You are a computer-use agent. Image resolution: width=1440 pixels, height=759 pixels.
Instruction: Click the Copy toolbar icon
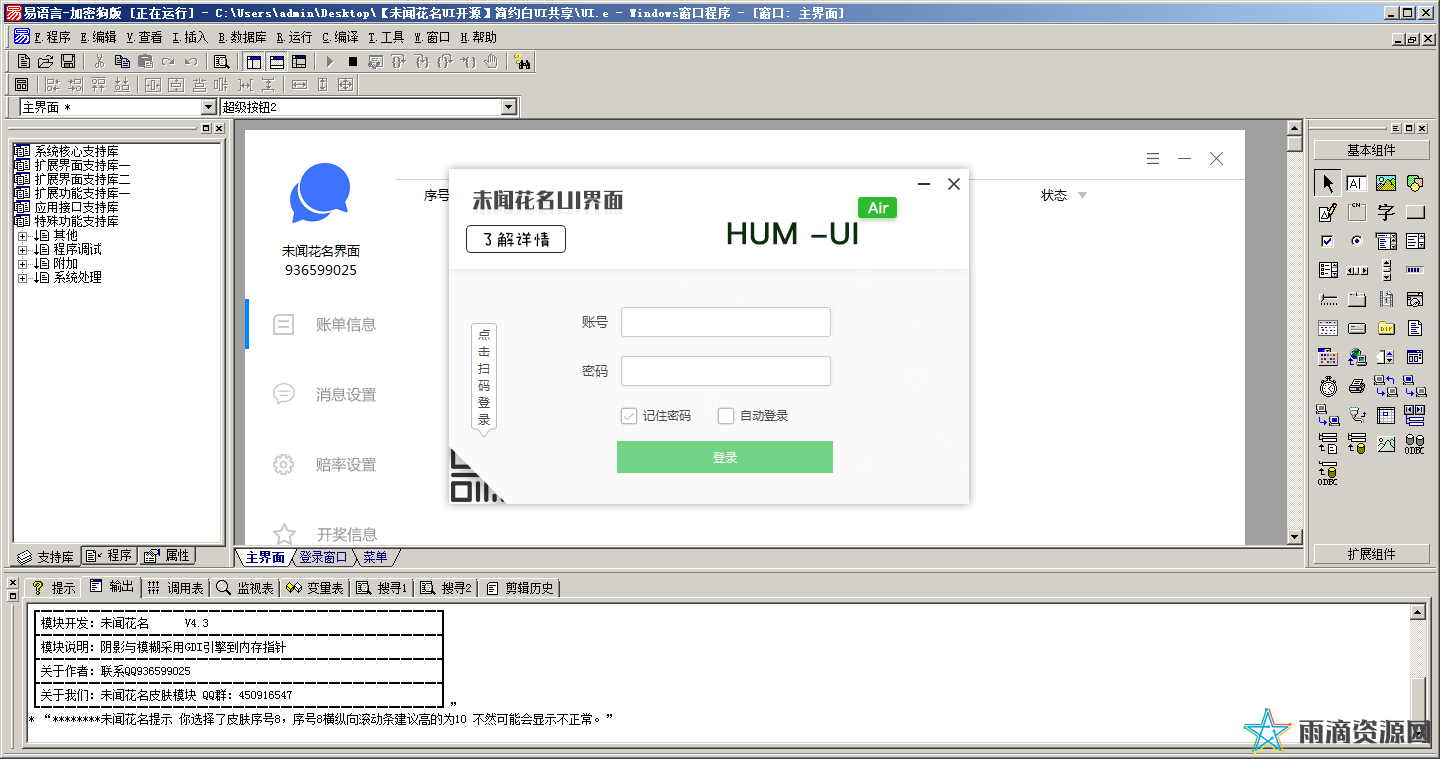122,61
